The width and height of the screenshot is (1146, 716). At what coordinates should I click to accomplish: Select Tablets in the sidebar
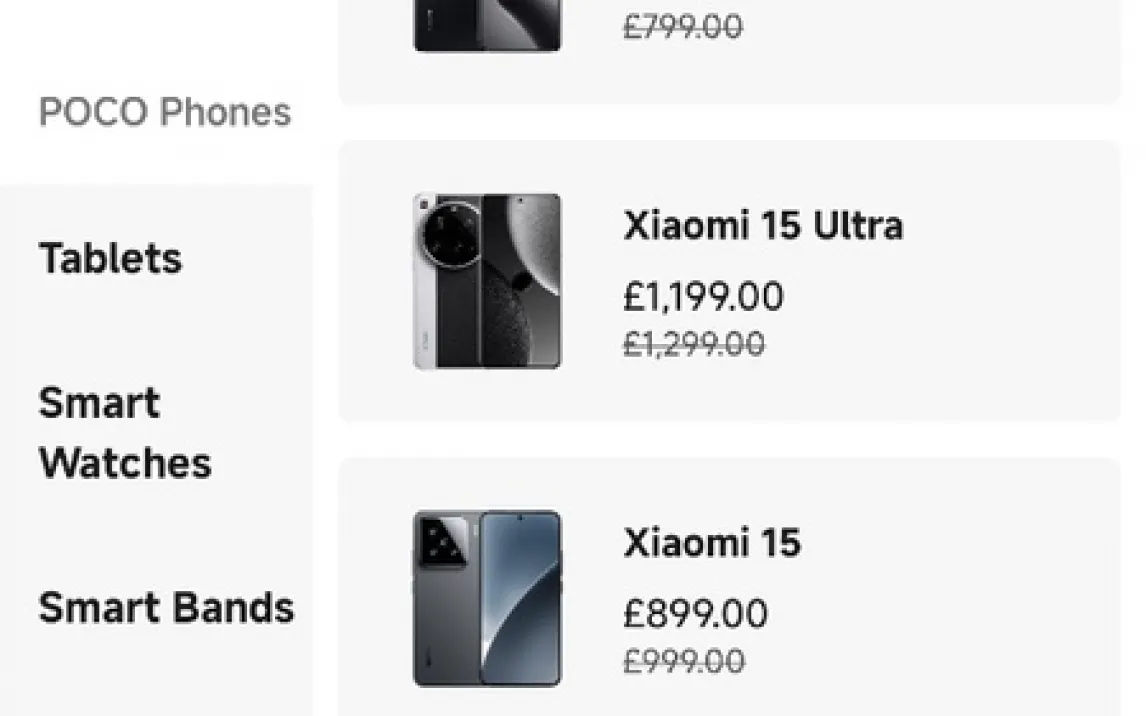[x=111, y=258]
